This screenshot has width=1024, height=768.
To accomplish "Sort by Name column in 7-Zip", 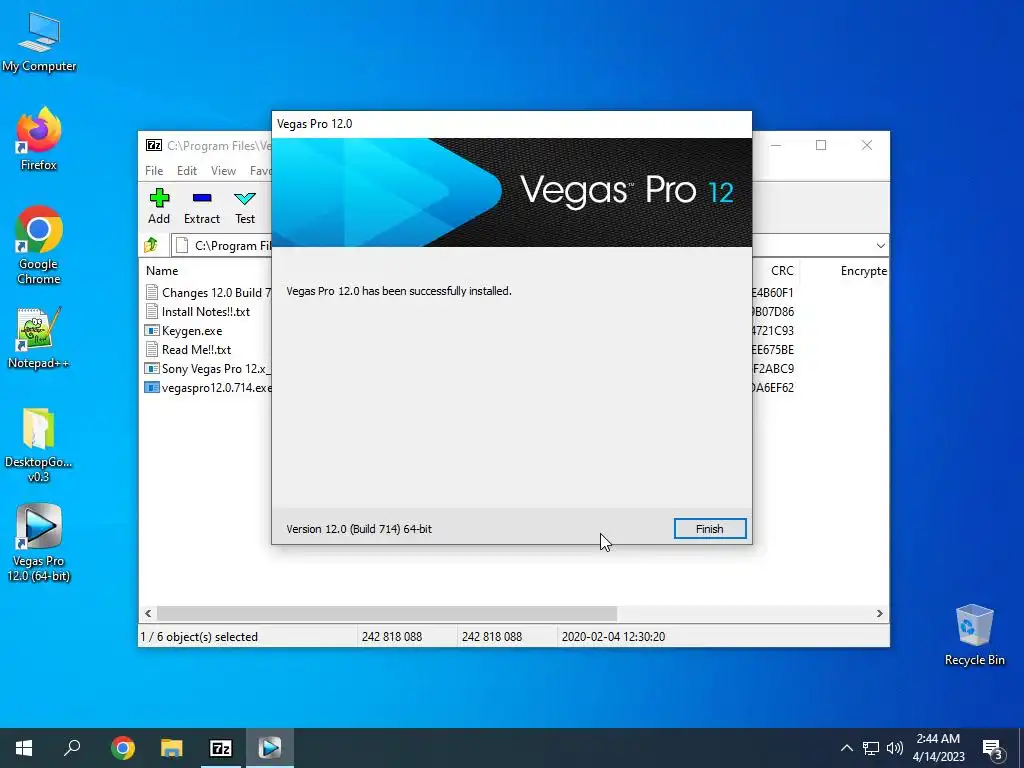I will (x=162, y=270).
